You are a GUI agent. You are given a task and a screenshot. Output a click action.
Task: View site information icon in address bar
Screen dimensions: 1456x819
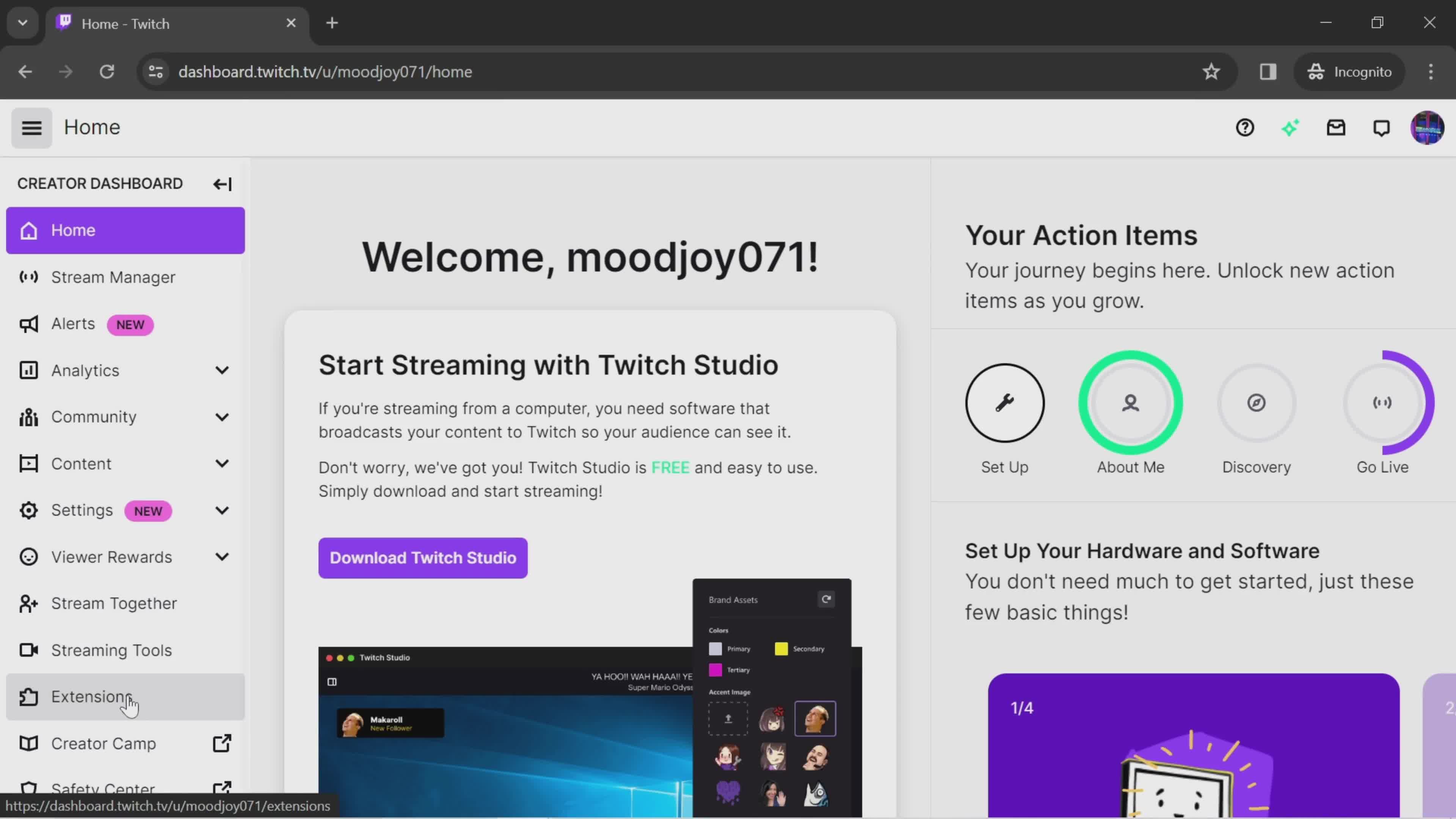[x=155, y=72]
